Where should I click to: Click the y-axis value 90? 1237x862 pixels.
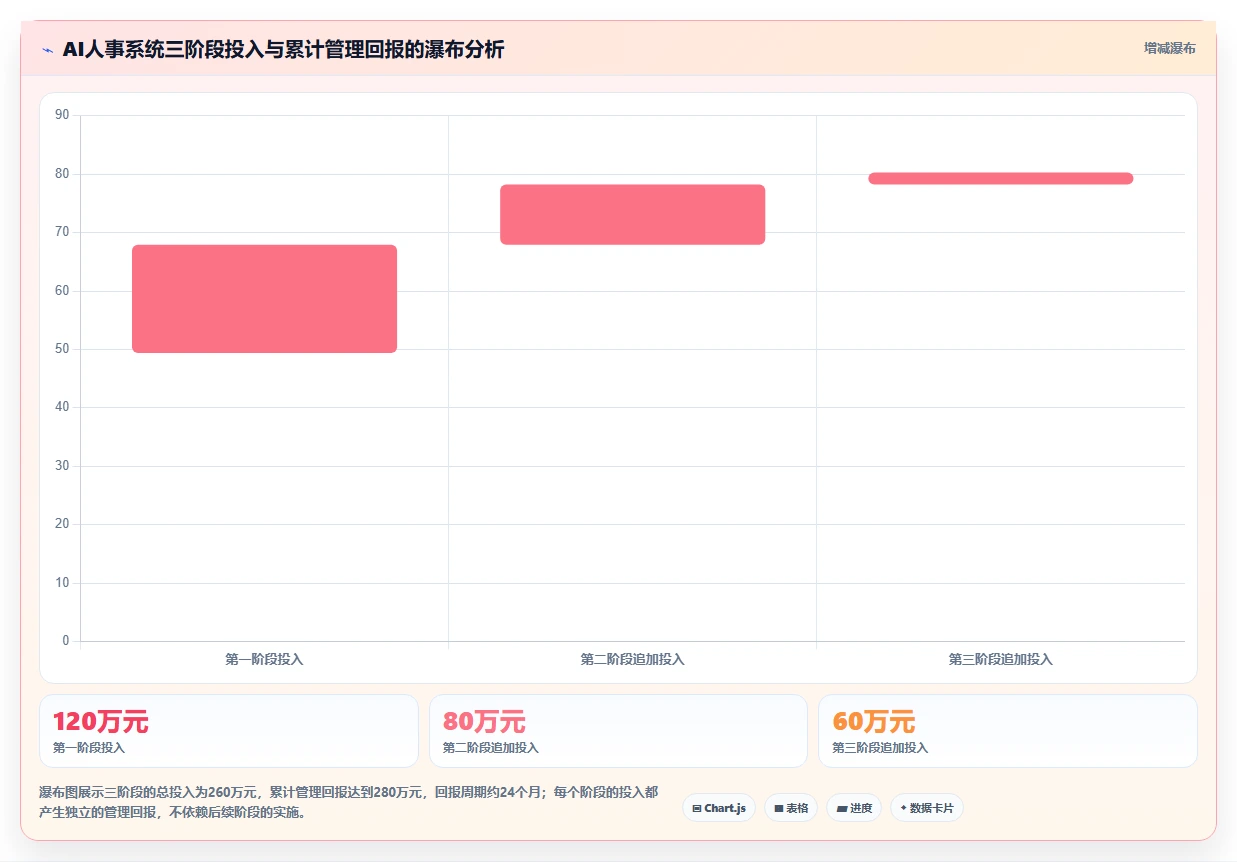[x=62, y=115]
